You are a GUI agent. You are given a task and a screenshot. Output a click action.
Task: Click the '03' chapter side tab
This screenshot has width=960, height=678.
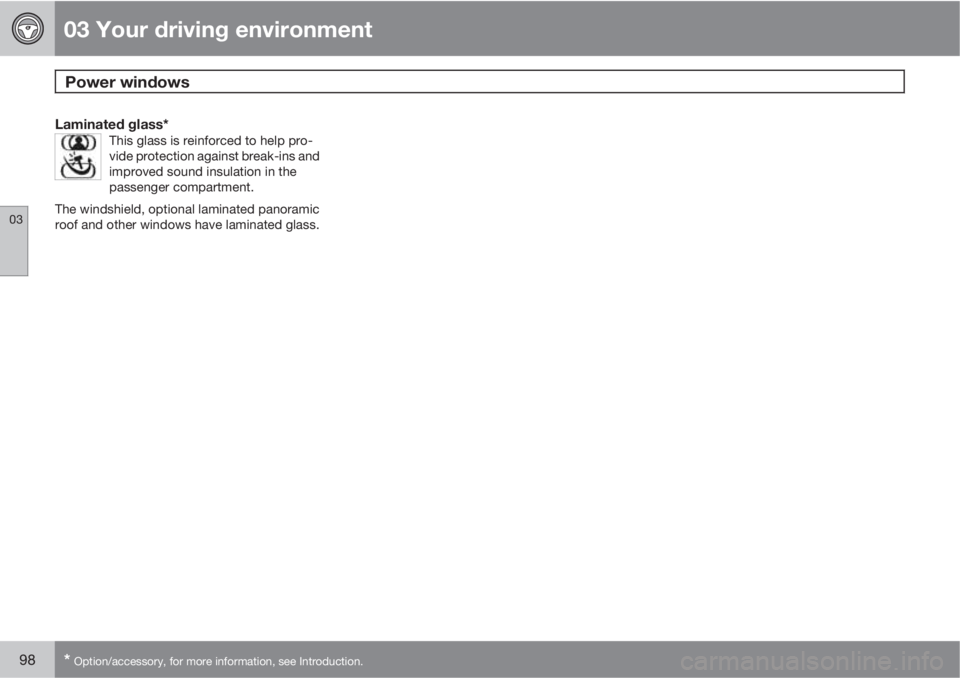14,241
